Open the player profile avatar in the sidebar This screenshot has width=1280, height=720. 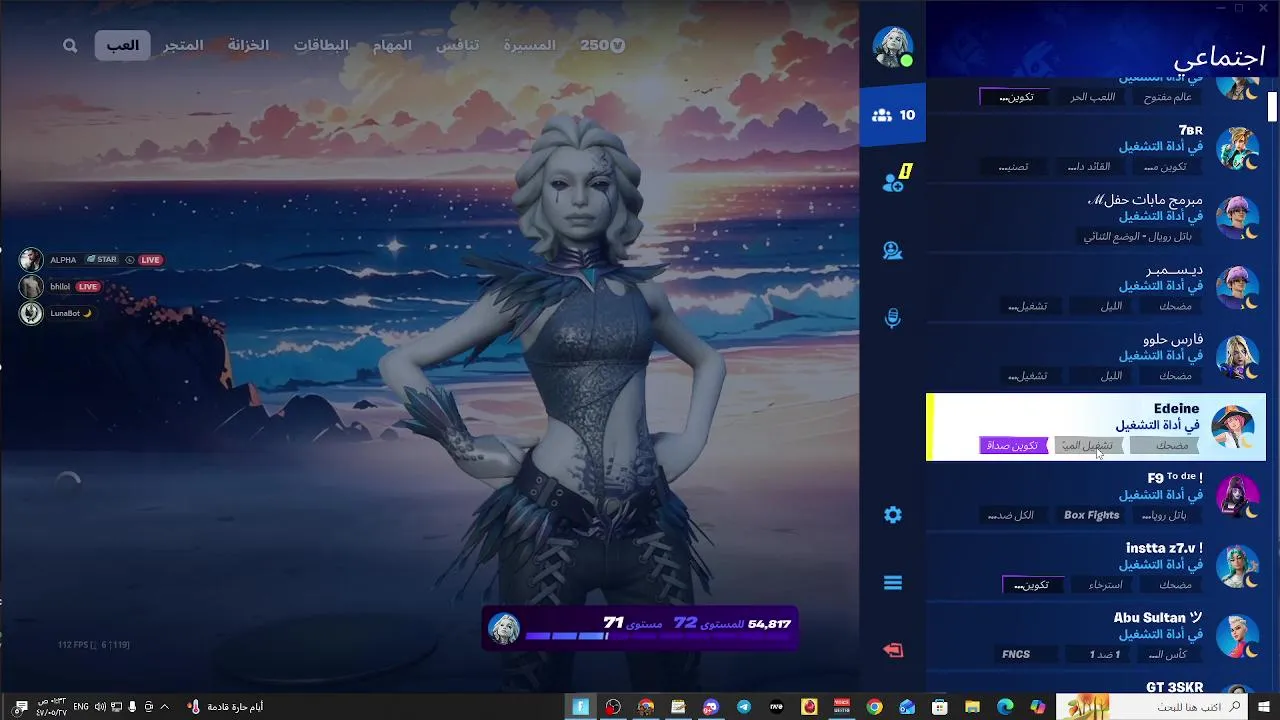pos(892,47)
